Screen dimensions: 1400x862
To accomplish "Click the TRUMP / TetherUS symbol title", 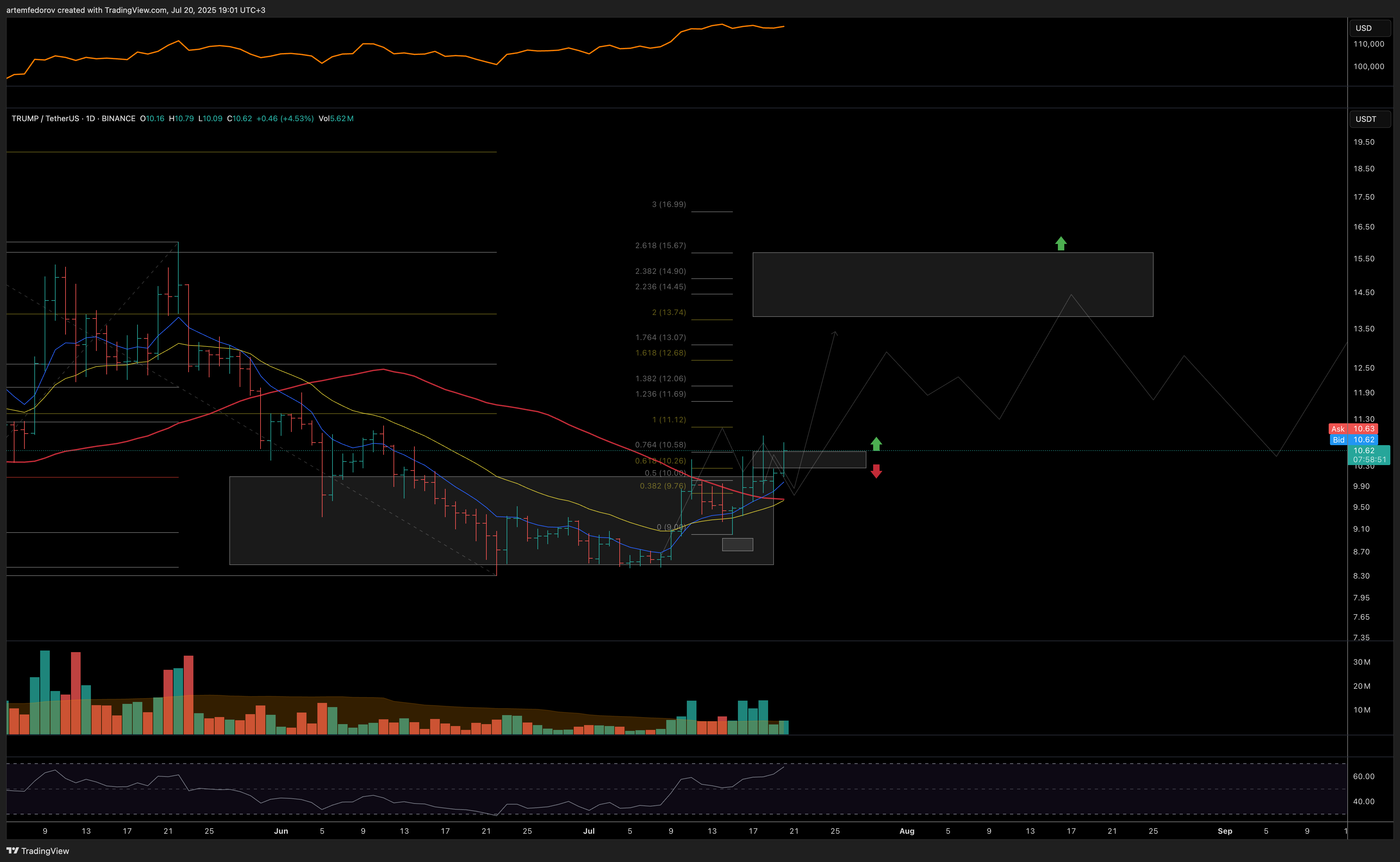I will pos(74,119).
